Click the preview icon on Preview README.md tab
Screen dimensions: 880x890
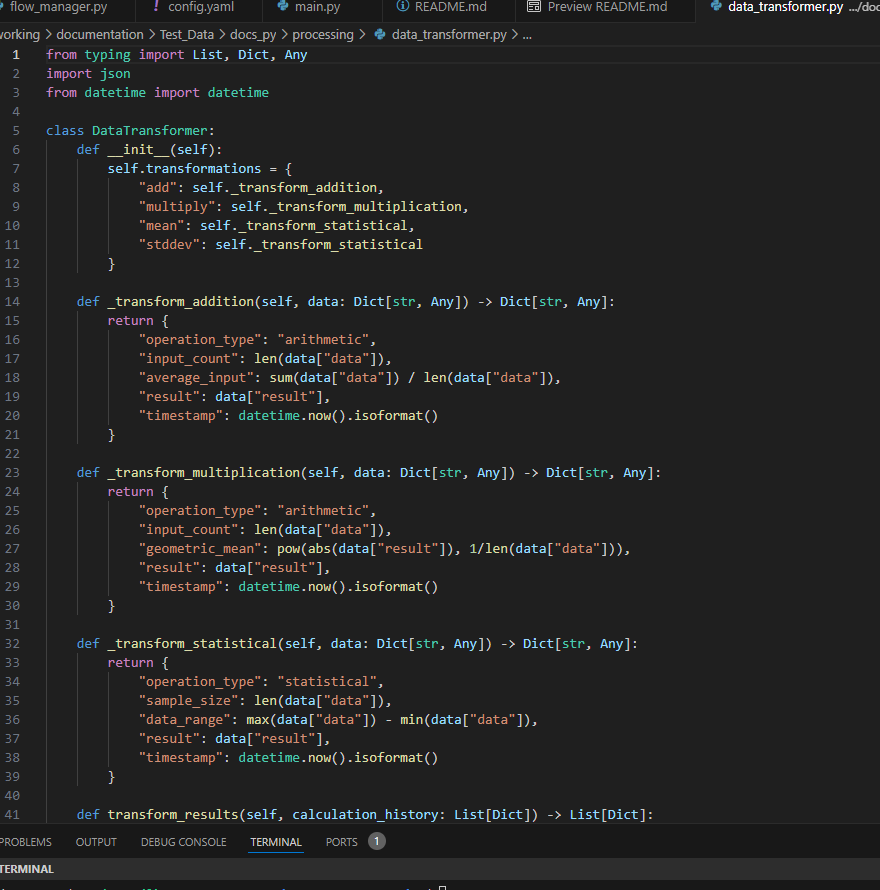(534, 6)
